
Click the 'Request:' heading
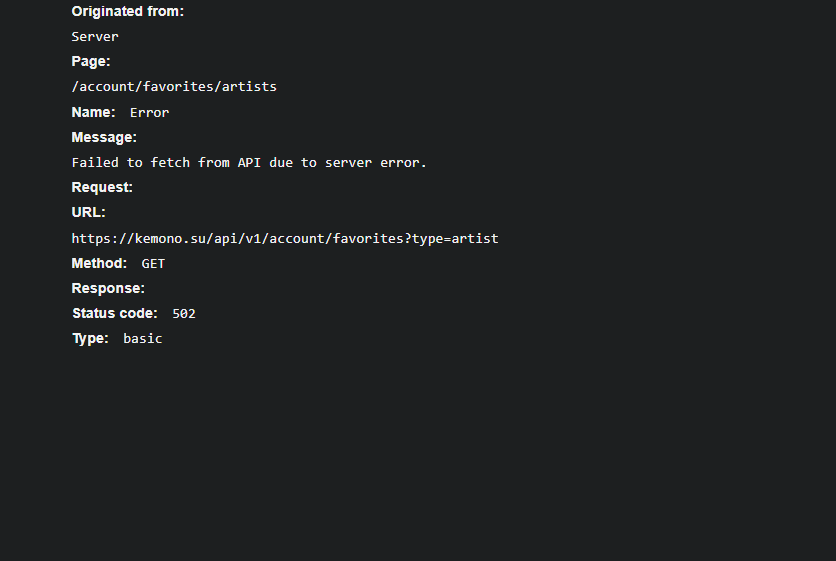[102, 187]
